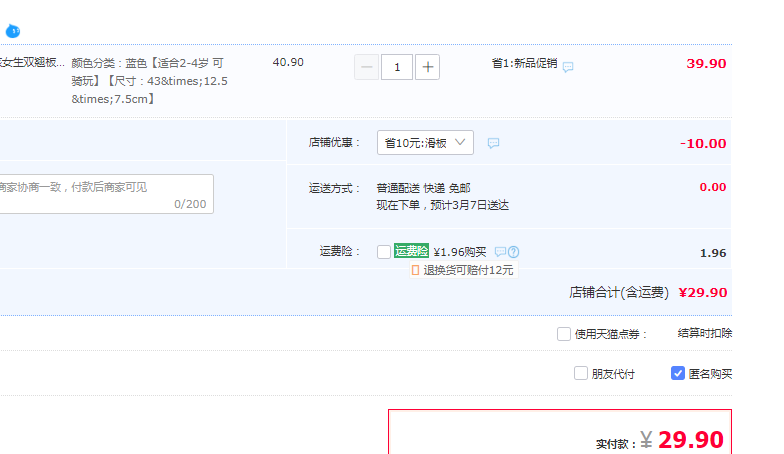
Task: Open the comment icon beside 省1:新品促销
Action: tap(568, 66)
